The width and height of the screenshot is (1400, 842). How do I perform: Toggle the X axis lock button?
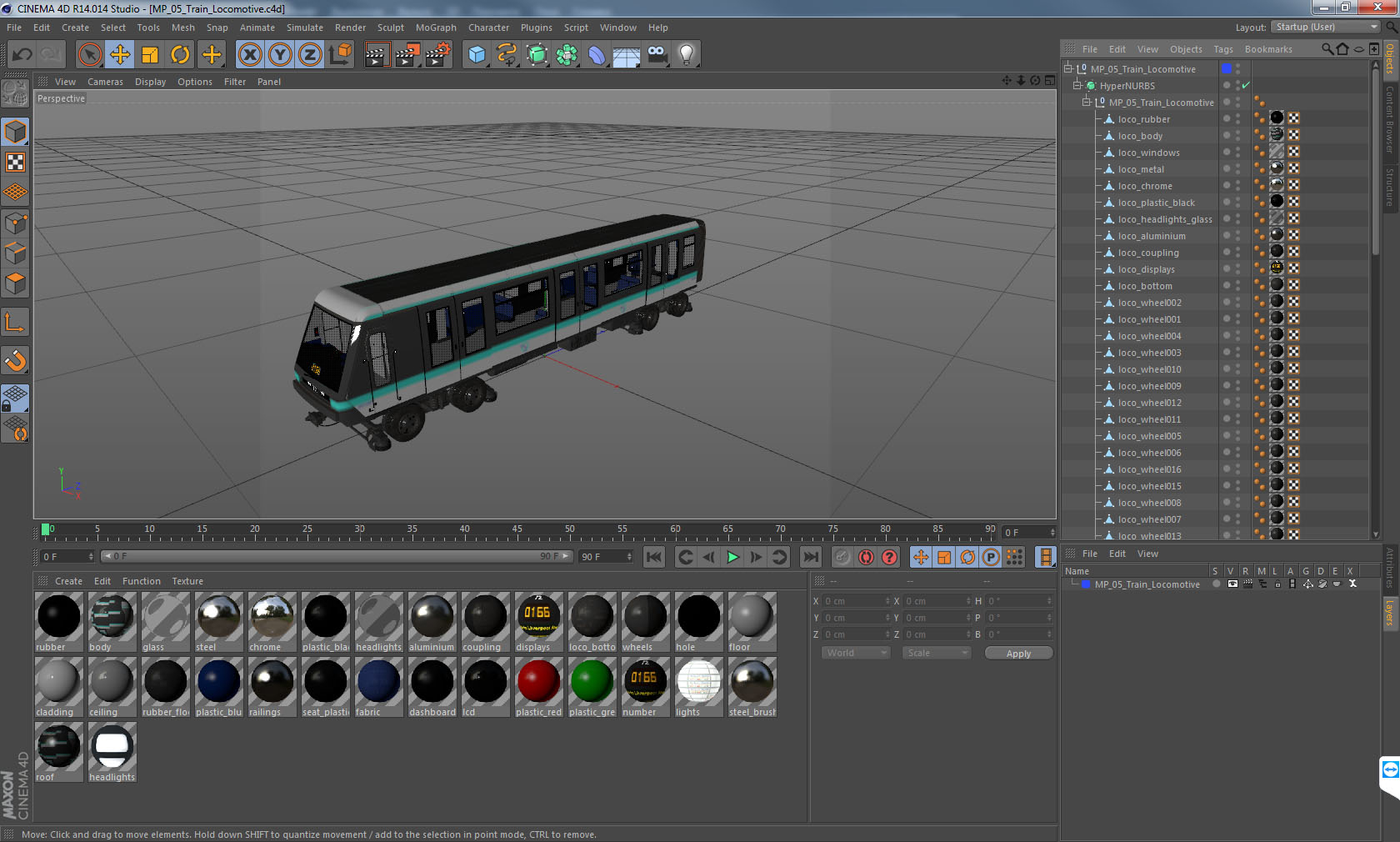click(x=250, y=54)
